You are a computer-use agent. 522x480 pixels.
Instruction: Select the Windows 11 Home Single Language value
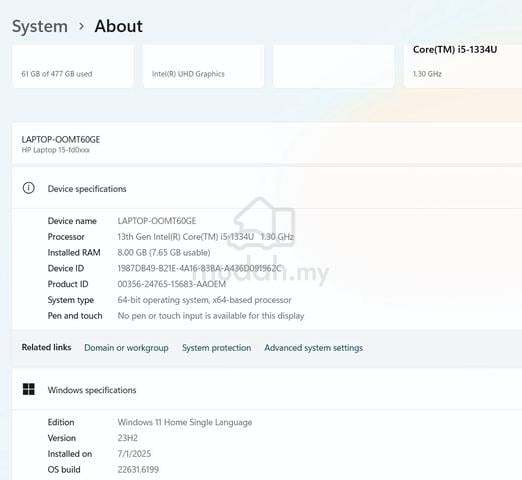coord(185,422)
